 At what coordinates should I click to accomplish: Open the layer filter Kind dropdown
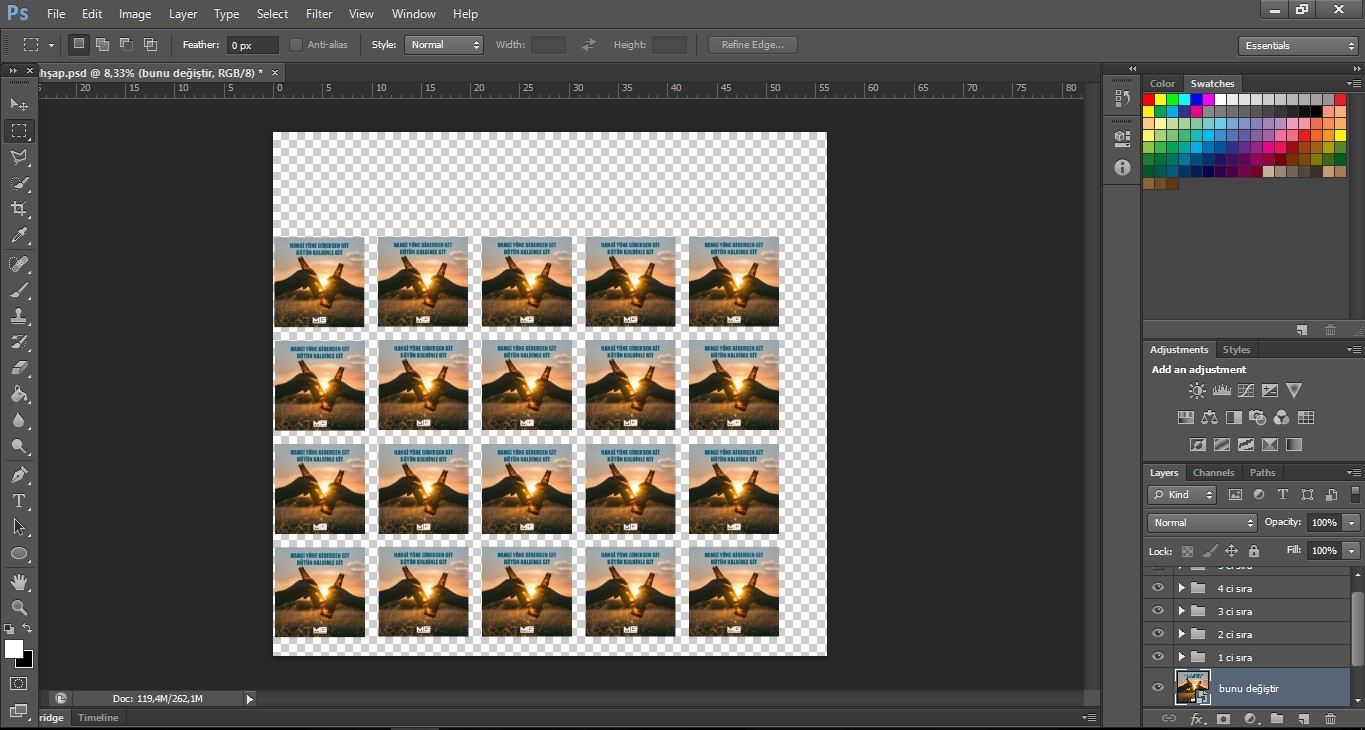click(1182, 495)
